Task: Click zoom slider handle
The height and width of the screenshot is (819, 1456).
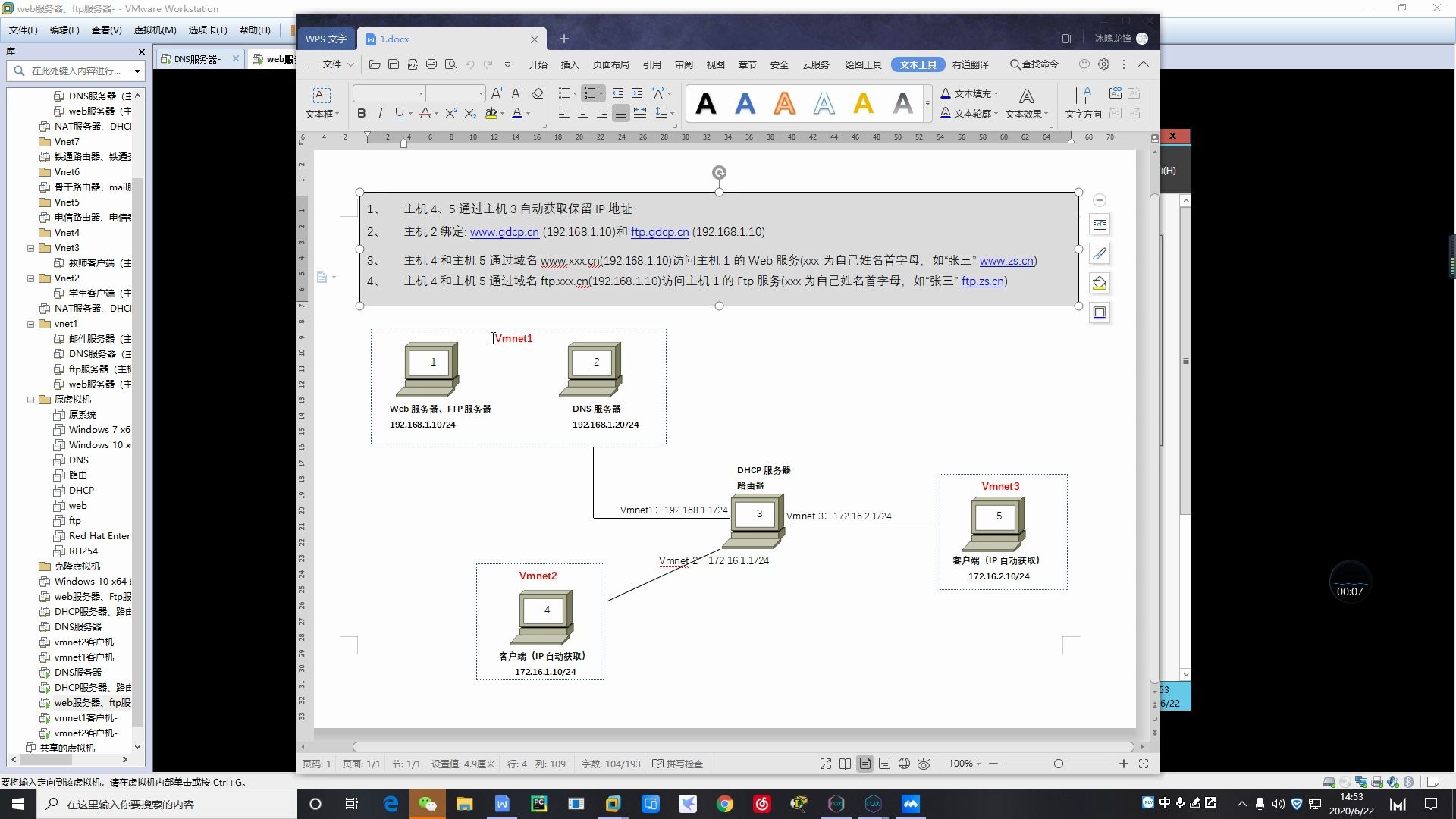Action: pyautogui.click(x=1058, y=764)
